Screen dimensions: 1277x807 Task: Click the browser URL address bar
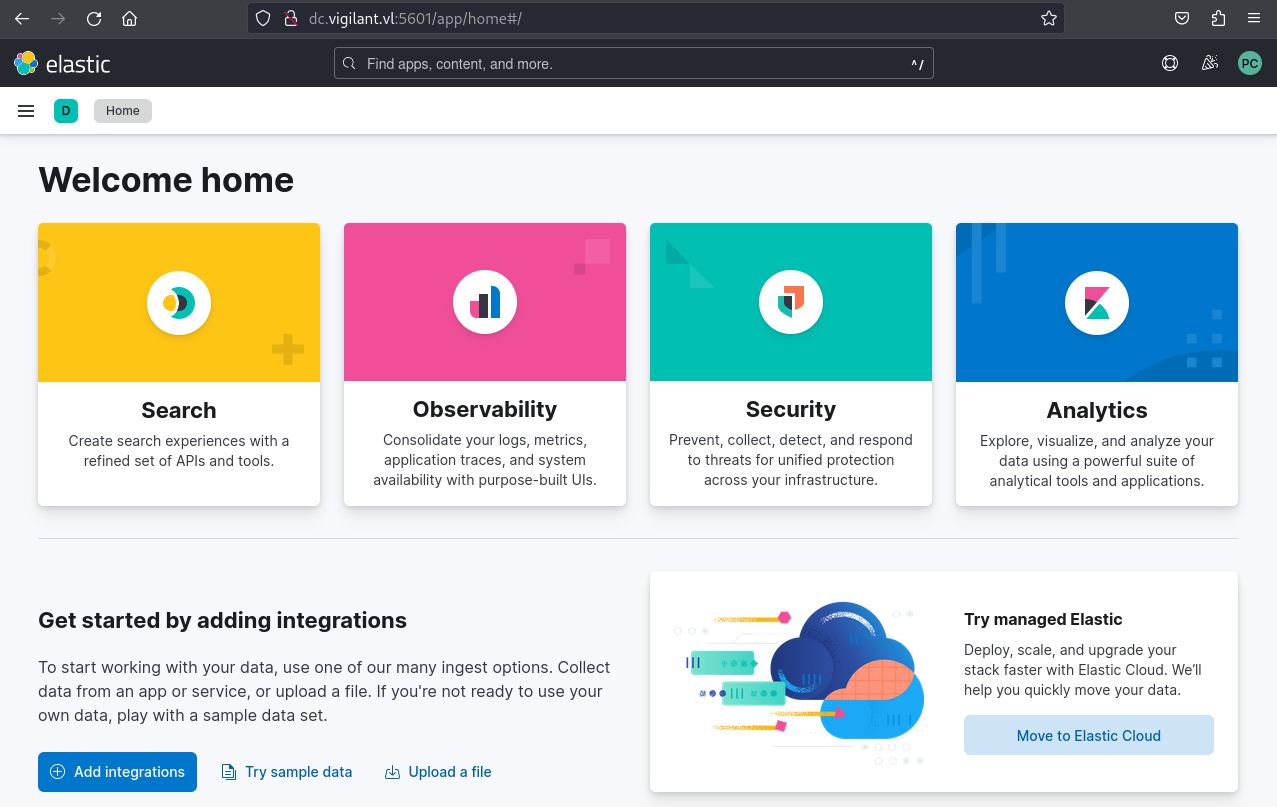pos(655,18)
